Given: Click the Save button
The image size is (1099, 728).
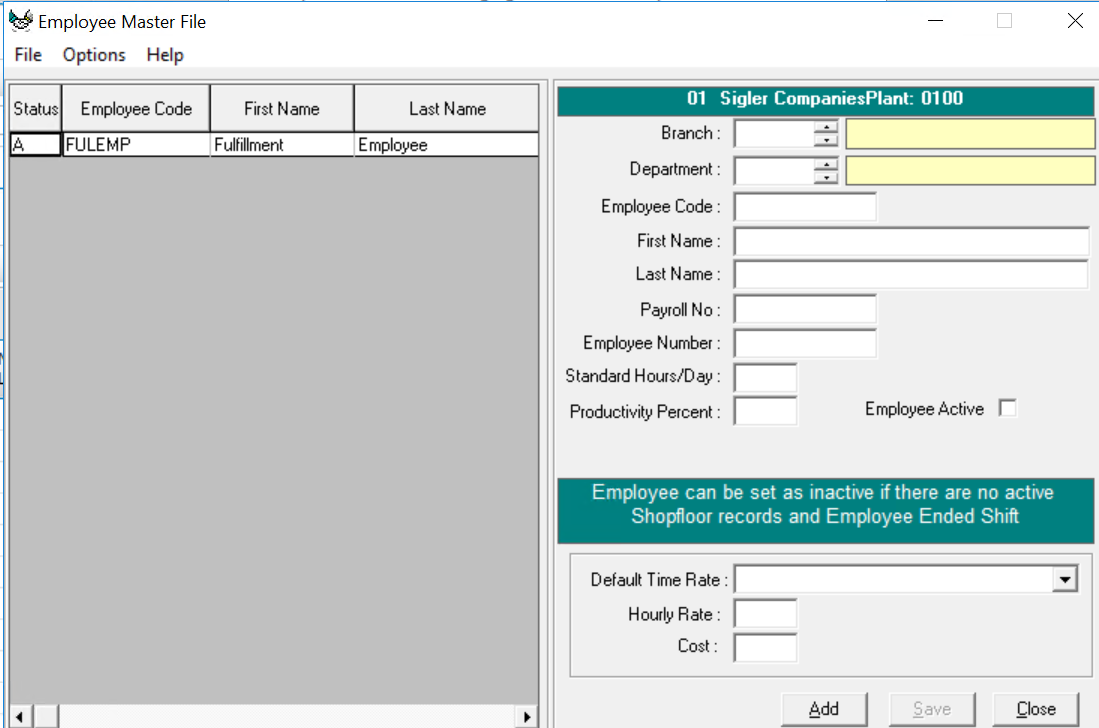Looking at the screenshot, I should tap(932, 708).
